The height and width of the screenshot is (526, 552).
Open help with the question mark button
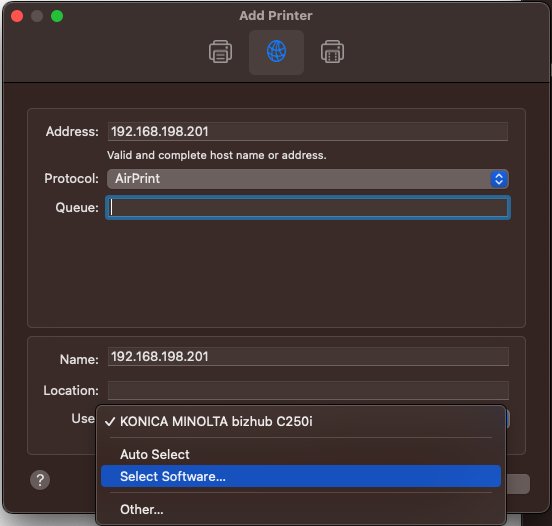(x=40, y=480)
